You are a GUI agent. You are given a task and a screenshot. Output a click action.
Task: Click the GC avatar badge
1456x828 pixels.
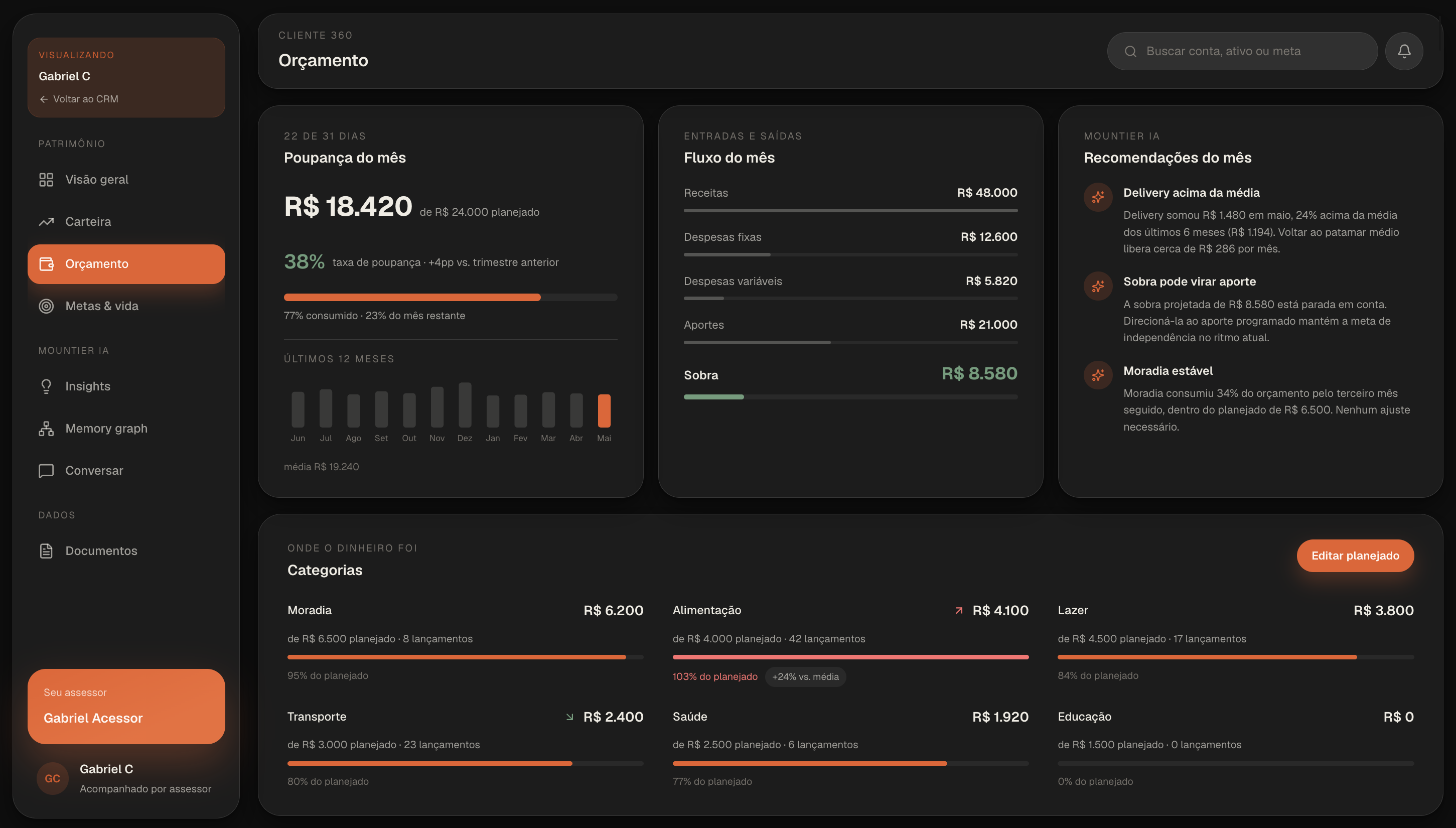[52, 778]
